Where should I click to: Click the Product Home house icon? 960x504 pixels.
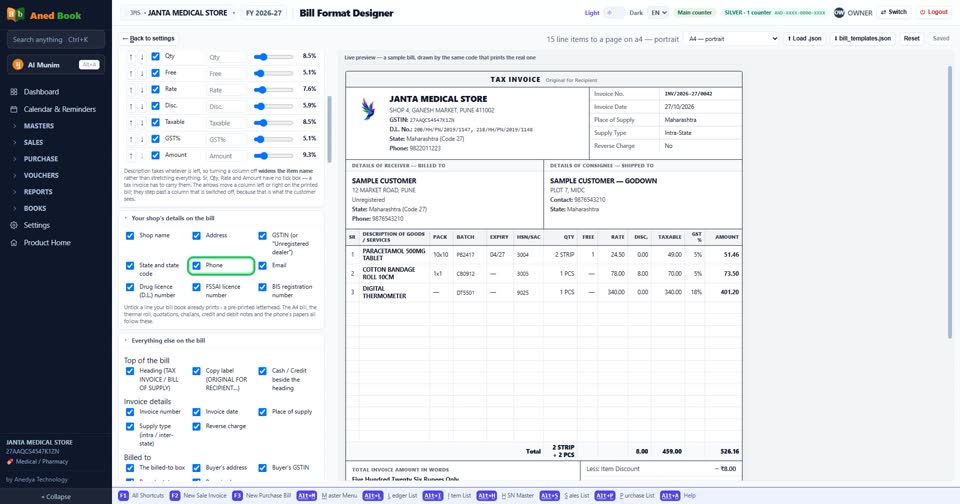(13, 243)
